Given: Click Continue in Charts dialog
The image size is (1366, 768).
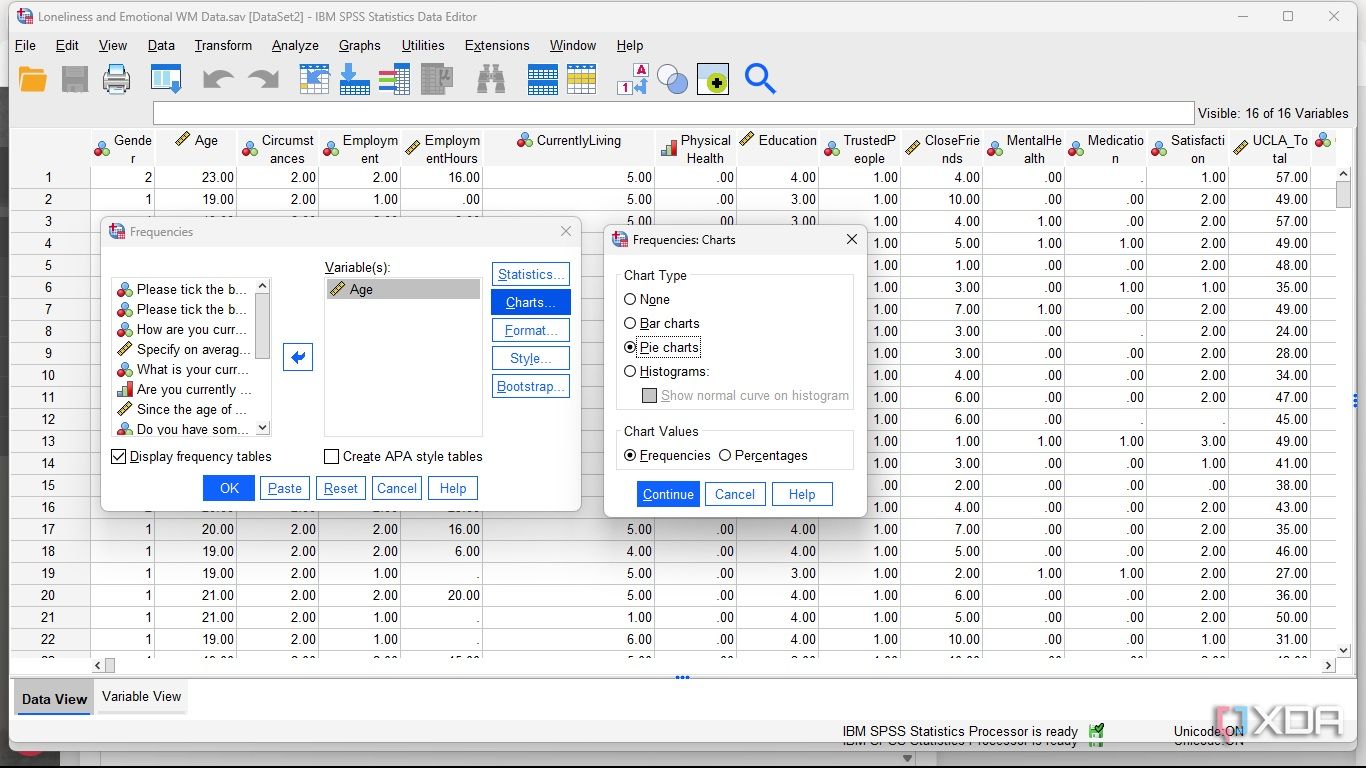Looking at the screenshot, I should pyautogui.click(x=668, y=494).
